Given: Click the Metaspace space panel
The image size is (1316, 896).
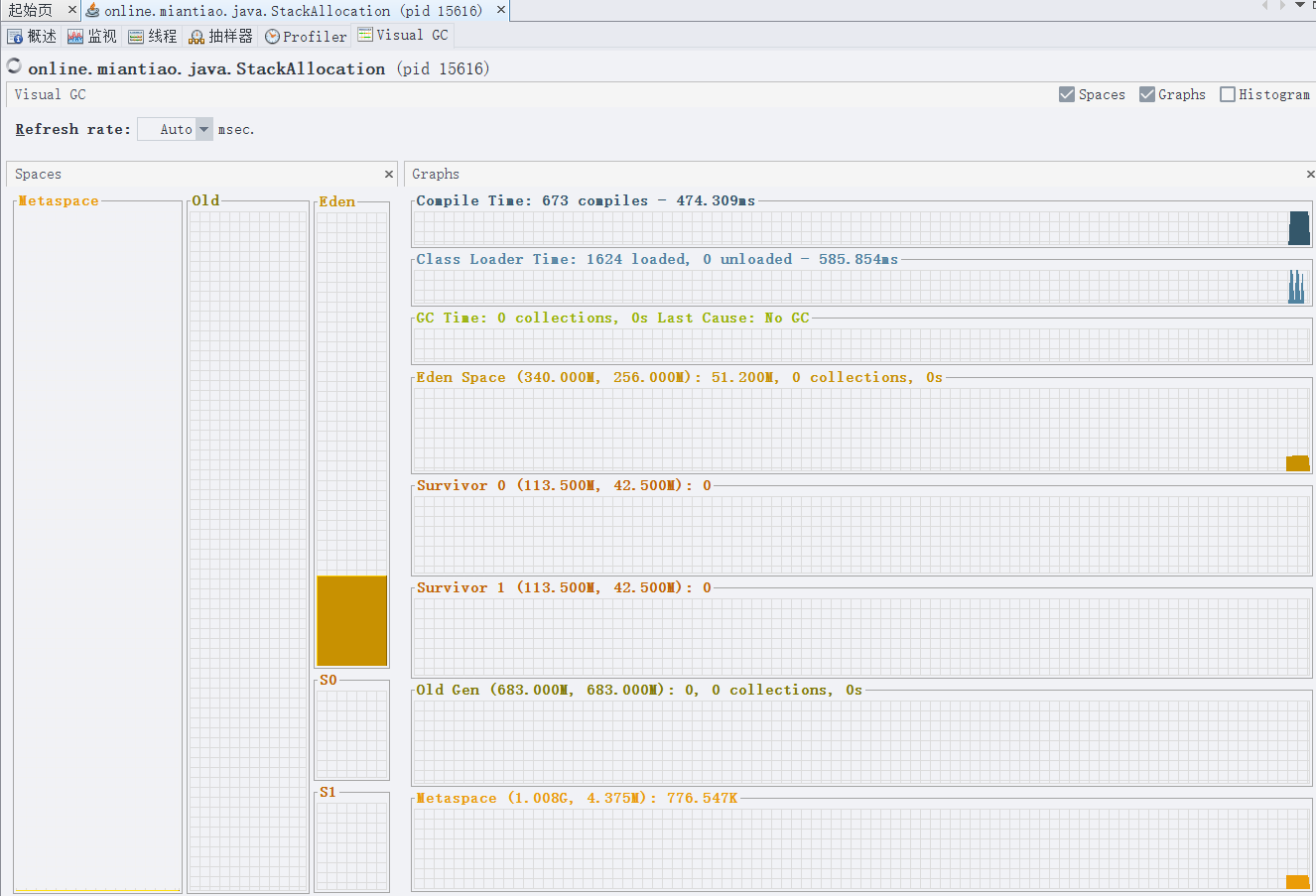Looking at the screenshot, I should 97,546.
